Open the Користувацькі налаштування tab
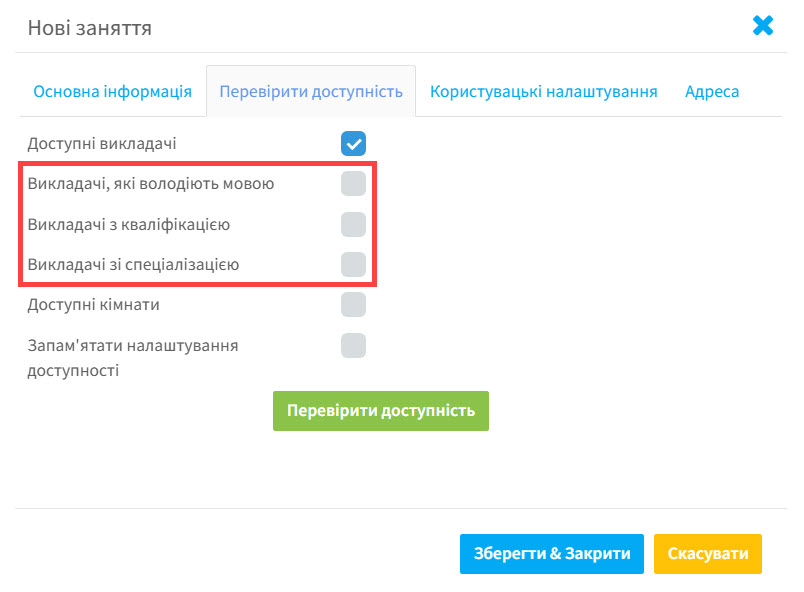 tap(543, 92)
